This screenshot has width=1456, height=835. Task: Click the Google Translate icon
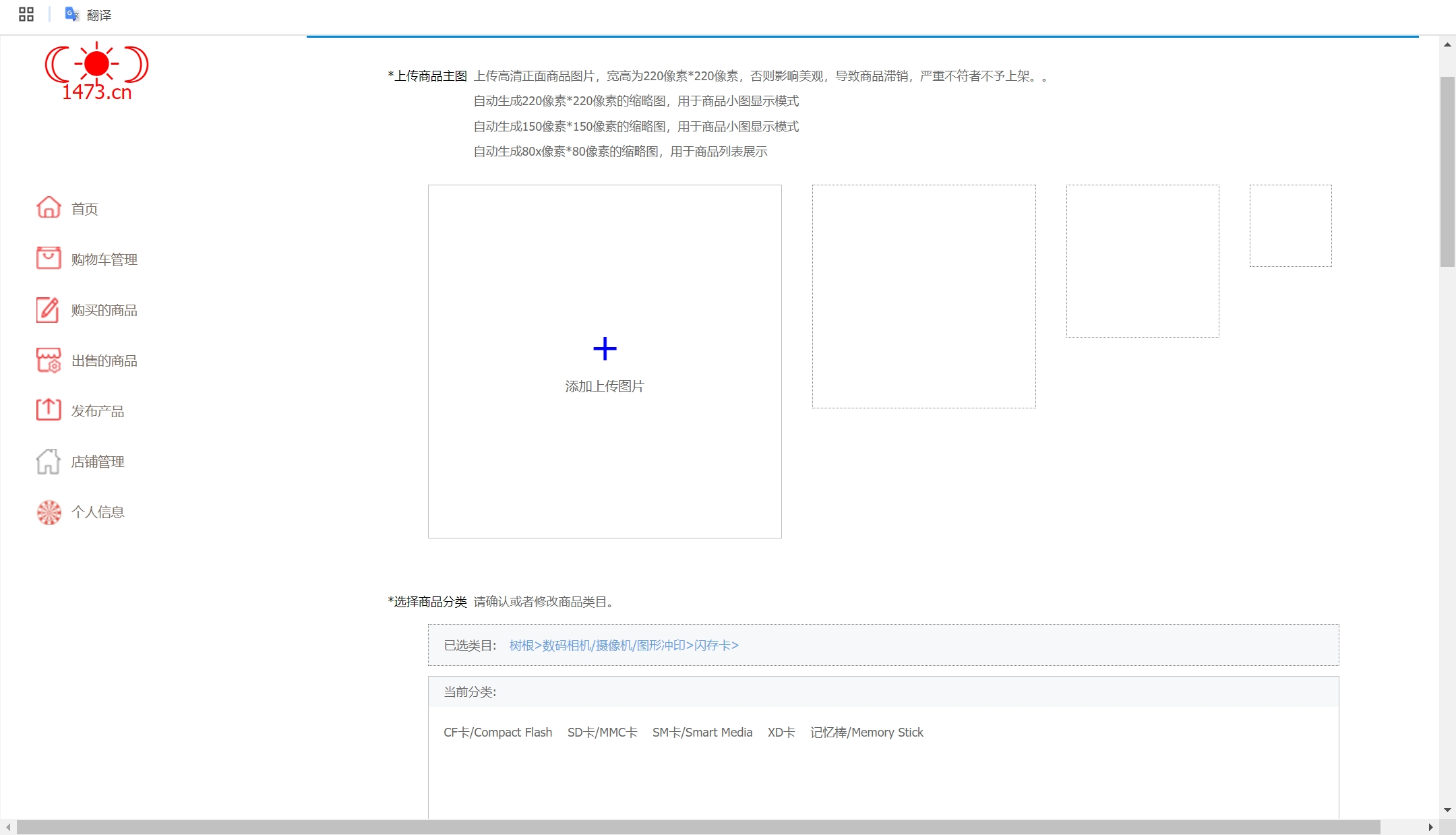pos(72,14)
